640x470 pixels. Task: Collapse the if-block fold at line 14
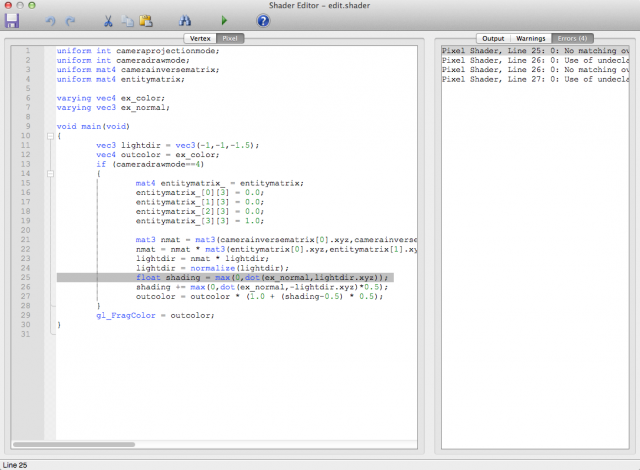click(49, 174)
